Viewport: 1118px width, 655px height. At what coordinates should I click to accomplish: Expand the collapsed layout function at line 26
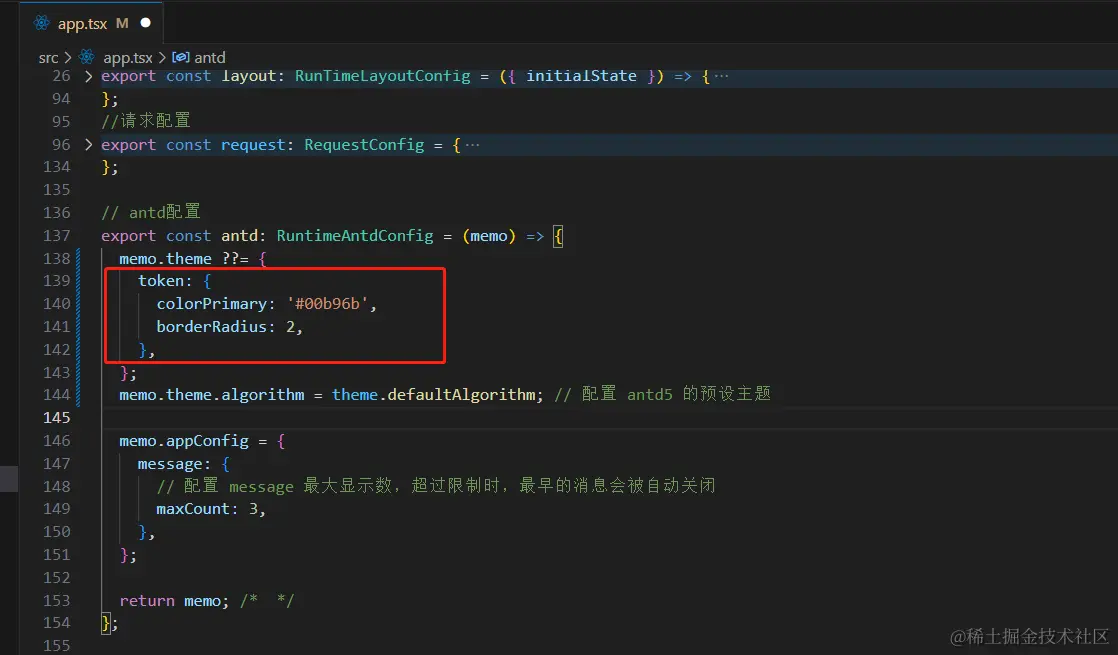pos(86,75)
